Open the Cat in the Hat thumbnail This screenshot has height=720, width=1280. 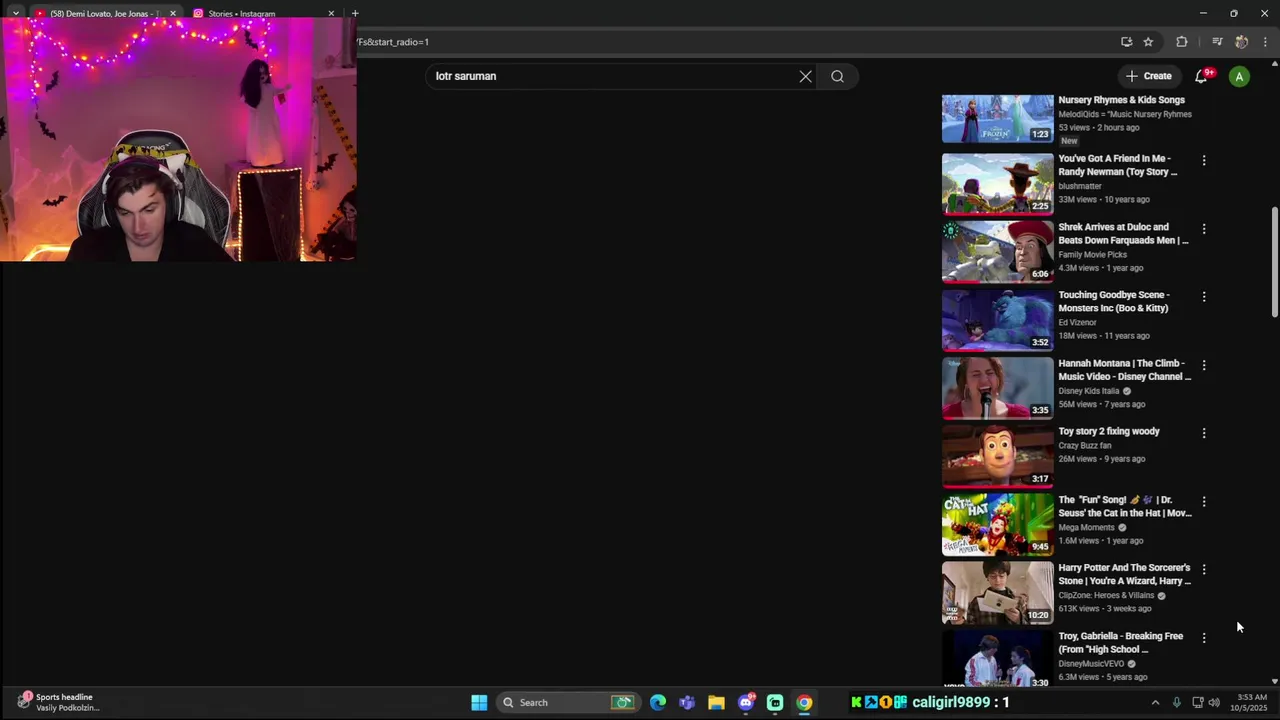997,524
